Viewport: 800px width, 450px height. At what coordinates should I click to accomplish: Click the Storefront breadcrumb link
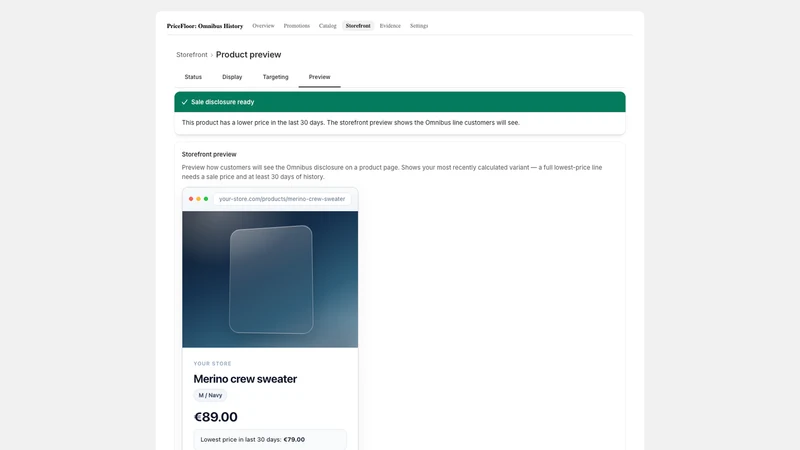192,55
